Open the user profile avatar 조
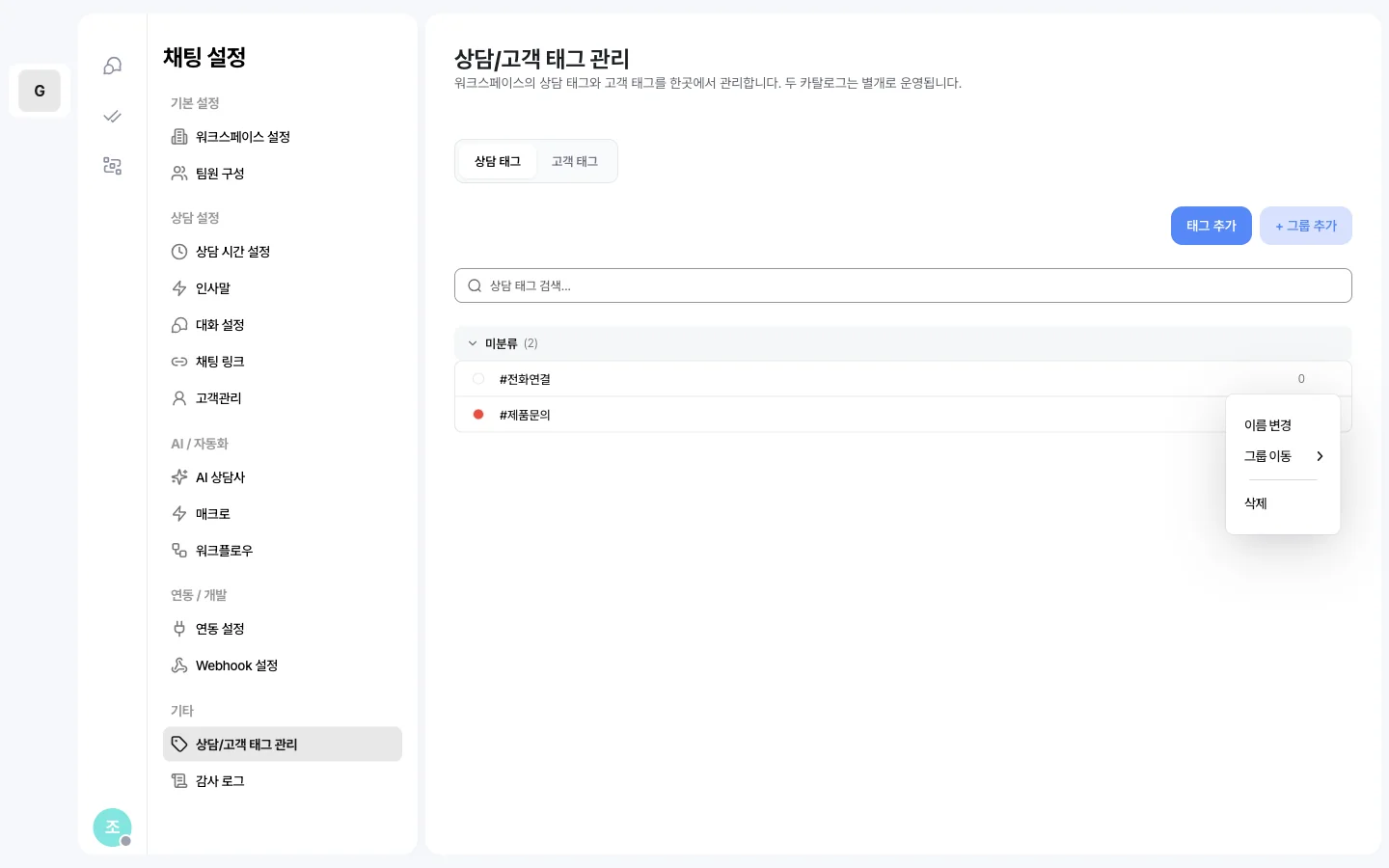This screenshot has width=1389, height=868. 112,827
